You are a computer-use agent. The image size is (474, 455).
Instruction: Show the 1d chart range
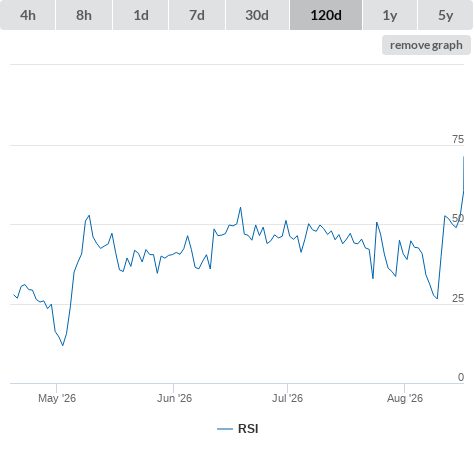pyautogui.click(x=141, y=15)
